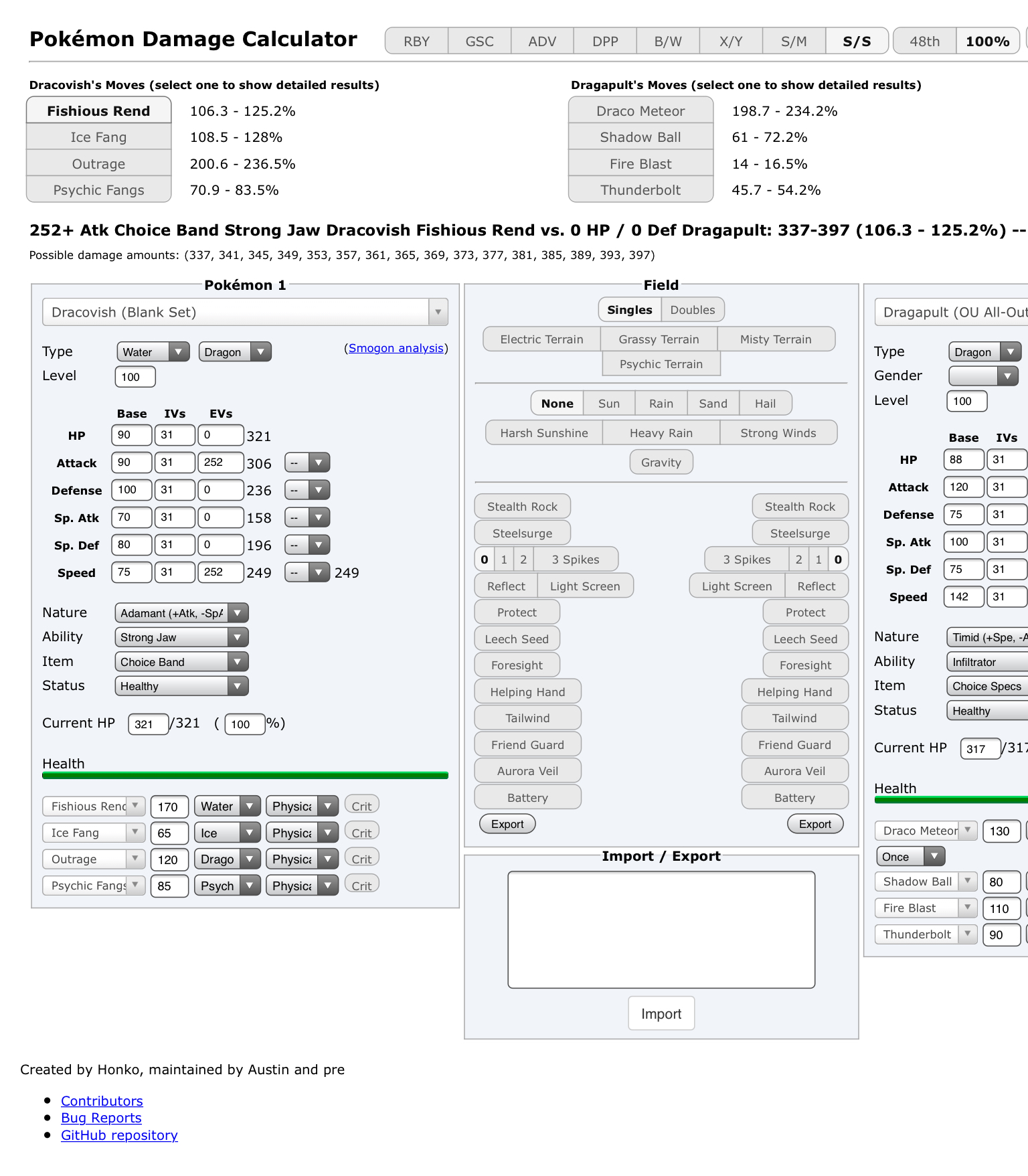Switch to DPP generation
The width and height of the screenshot is (1028, 1176).
[605, 41]
